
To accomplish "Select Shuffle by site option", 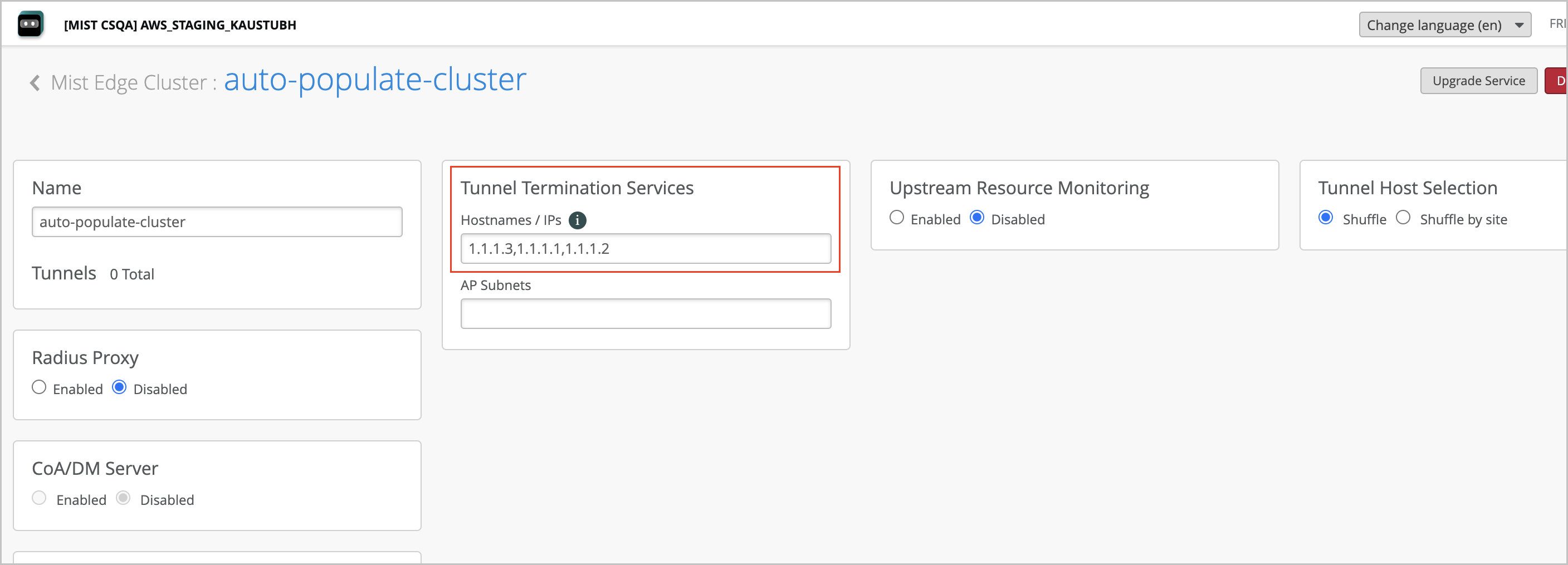I will (x=1403, y=218).
